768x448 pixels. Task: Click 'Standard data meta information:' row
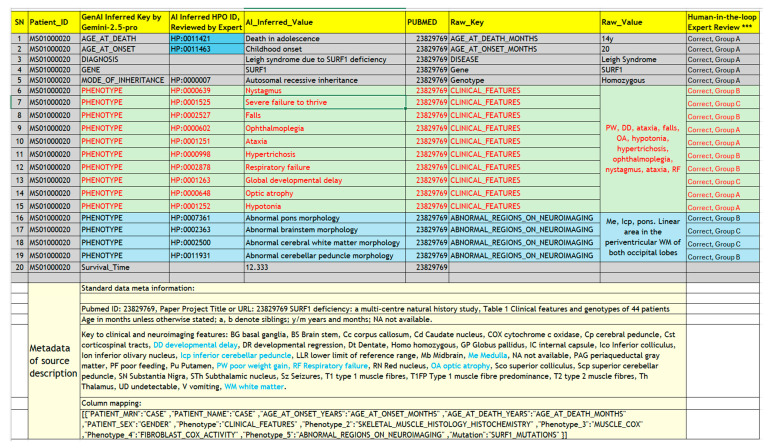(x=383, y=288)
